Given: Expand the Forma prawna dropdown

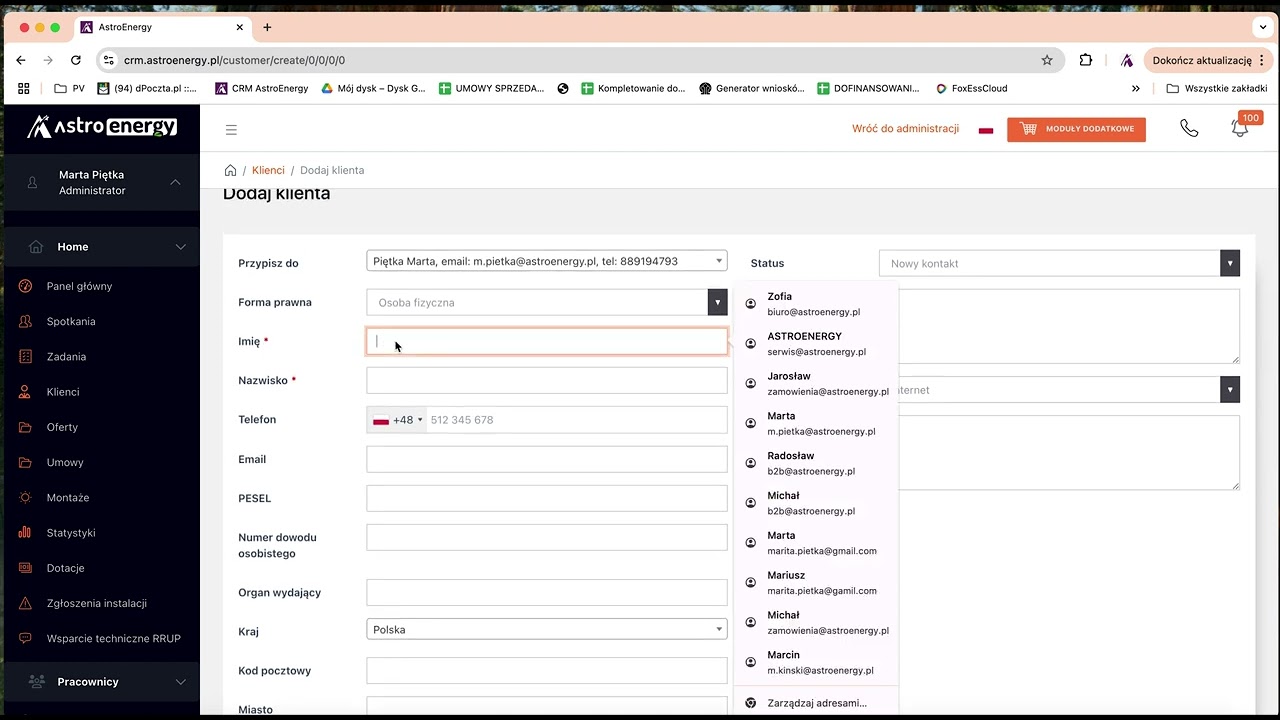Looking at the screenshot, I should (x=717, y=302).
